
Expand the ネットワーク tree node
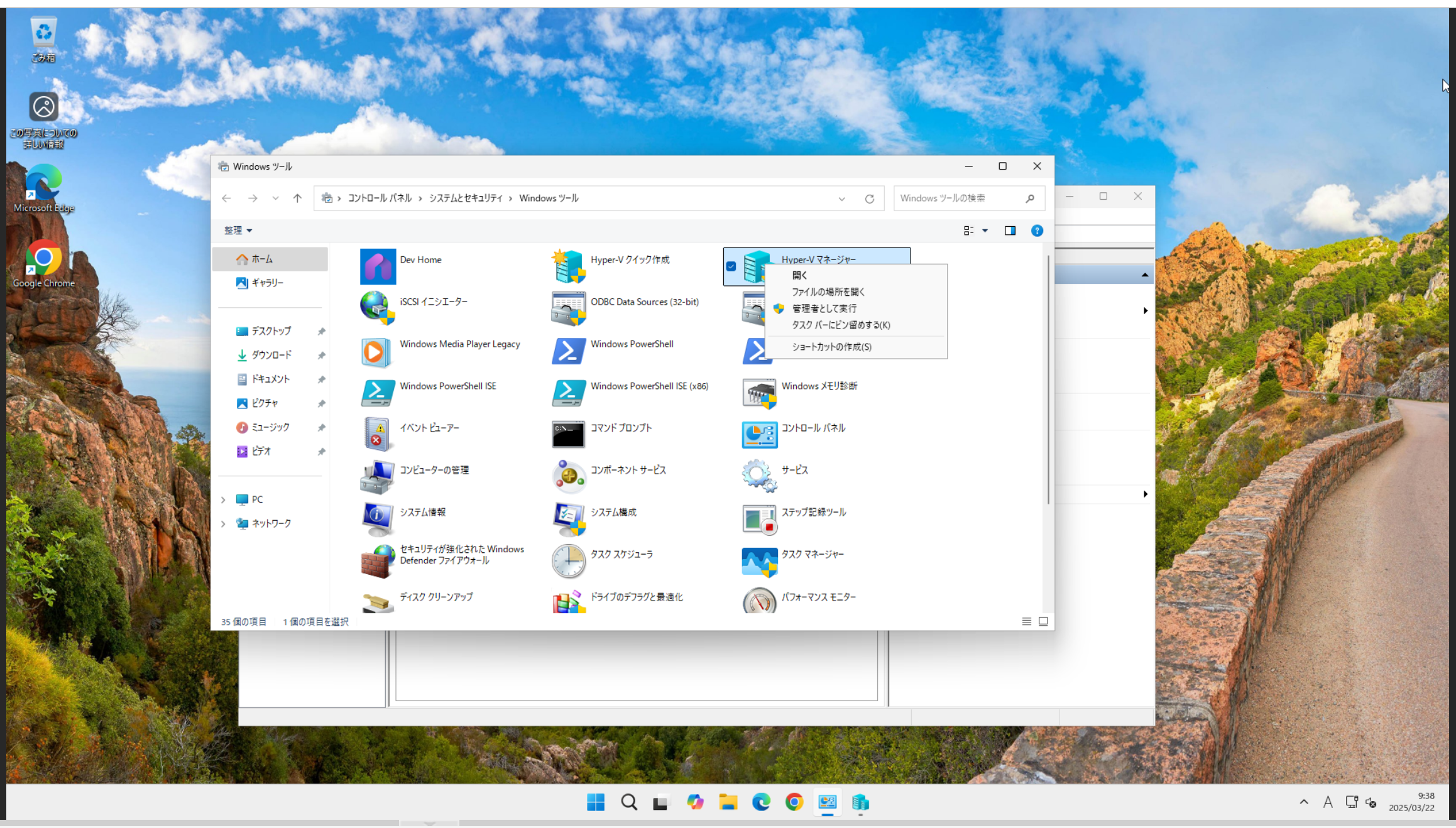tap(223, 523)
